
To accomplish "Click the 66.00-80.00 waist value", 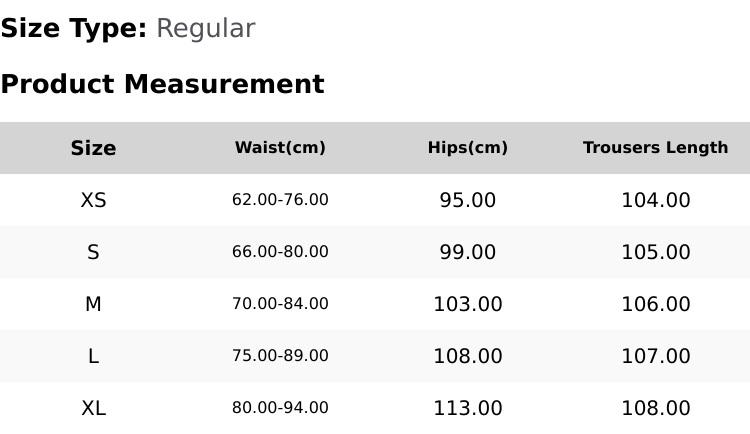I will [280, 252].
